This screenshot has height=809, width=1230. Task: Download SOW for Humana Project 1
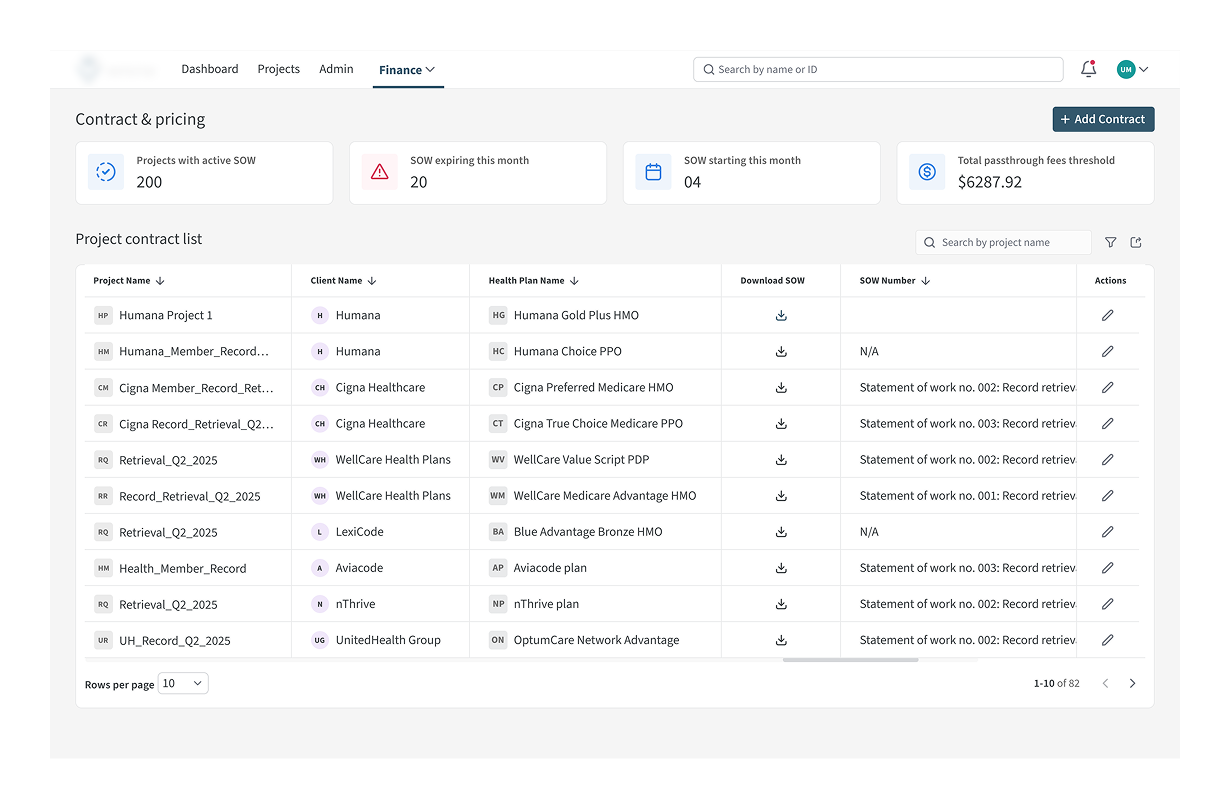[x=781, y=315]
